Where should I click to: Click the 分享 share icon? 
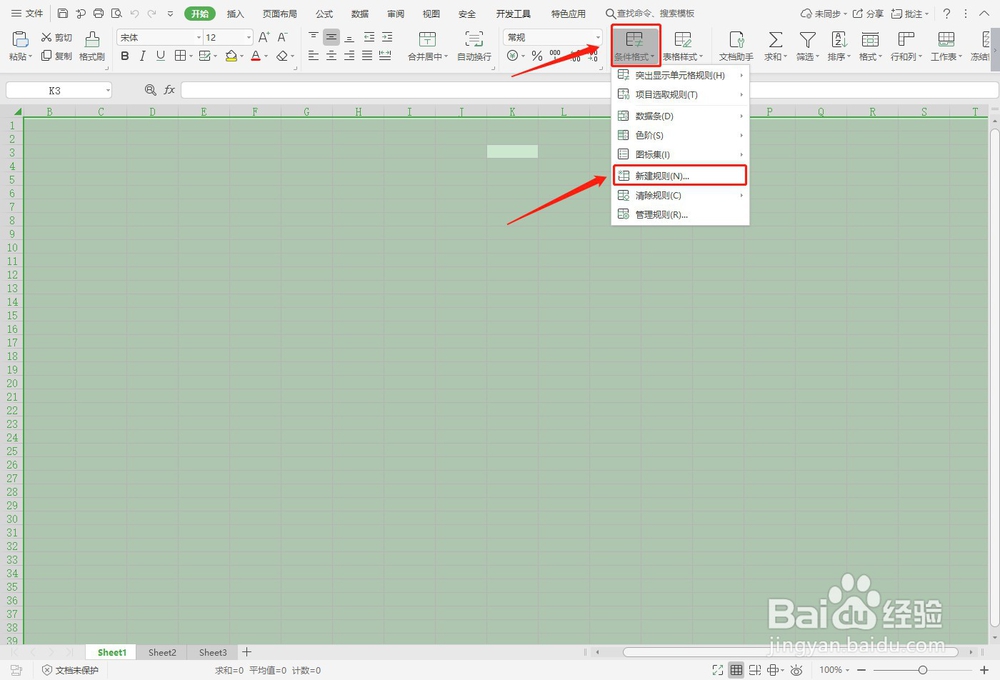click(869, 13)
